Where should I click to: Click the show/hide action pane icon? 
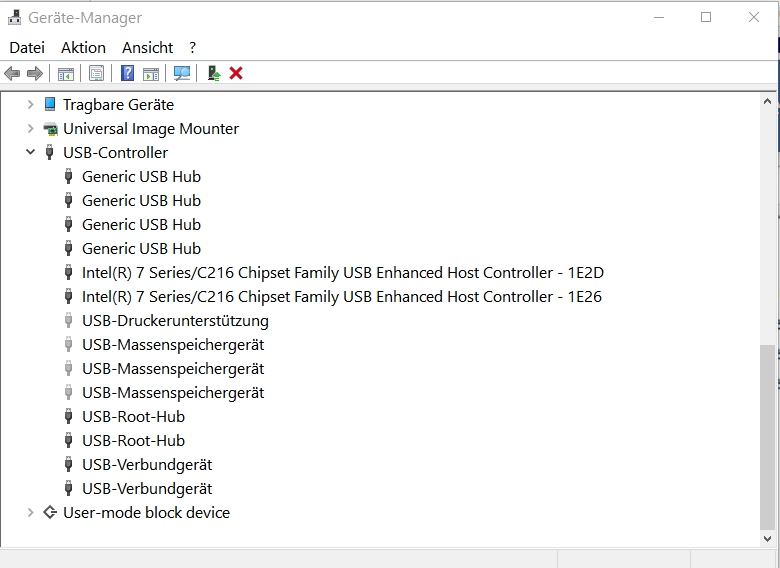151,73
